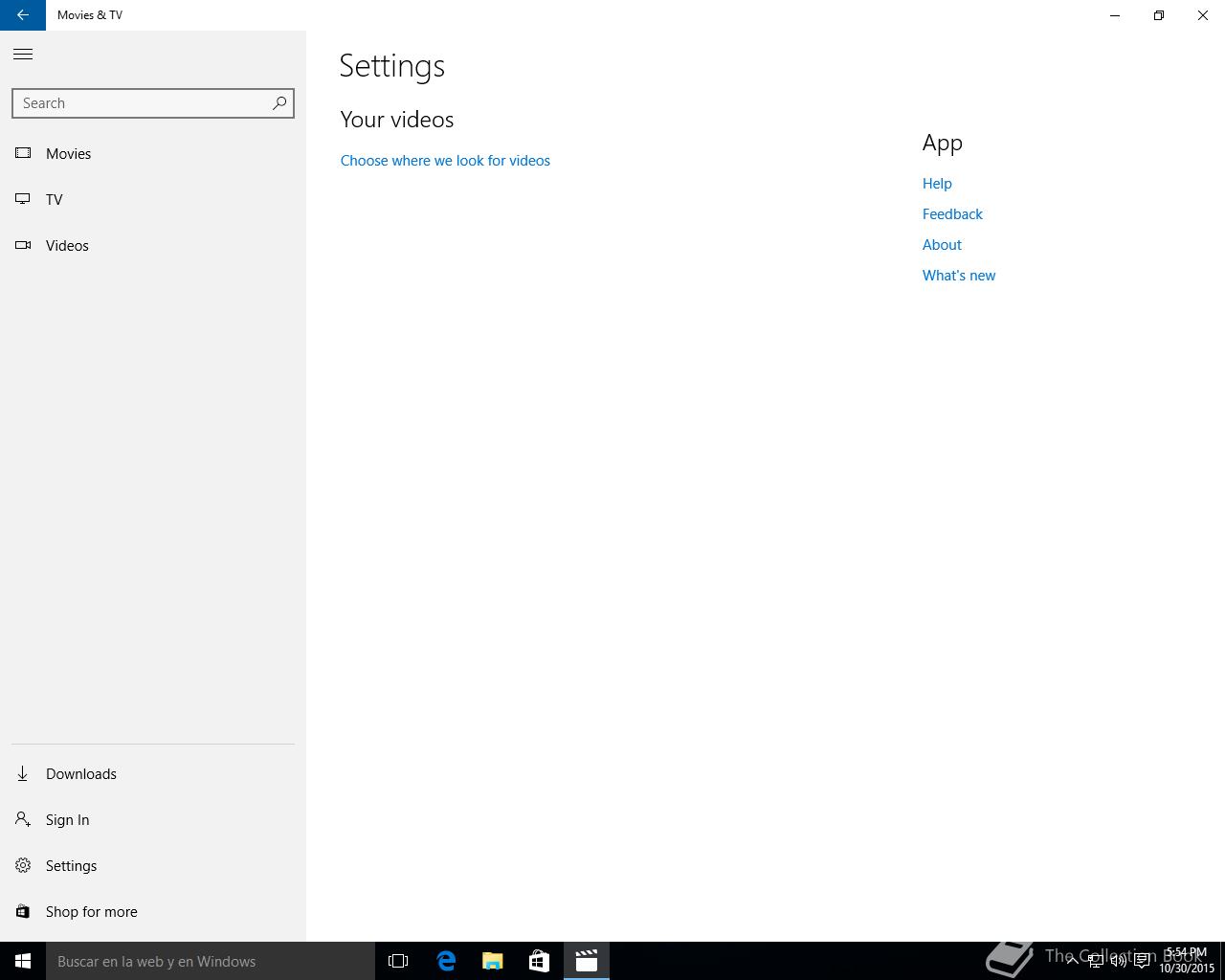Click the taskbar clock and date
The image size is (1225, 980).
tap(1187, 961)
